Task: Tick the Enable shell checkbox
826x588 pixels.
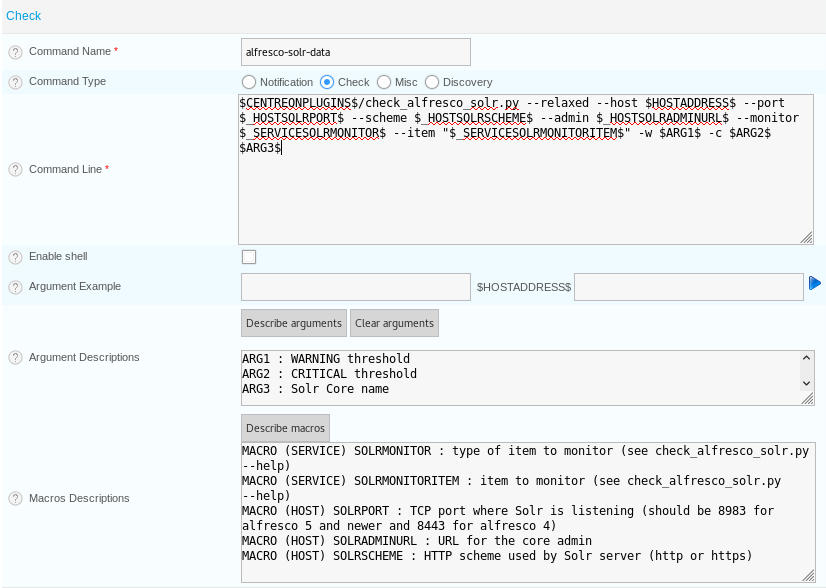Action: 249,257
